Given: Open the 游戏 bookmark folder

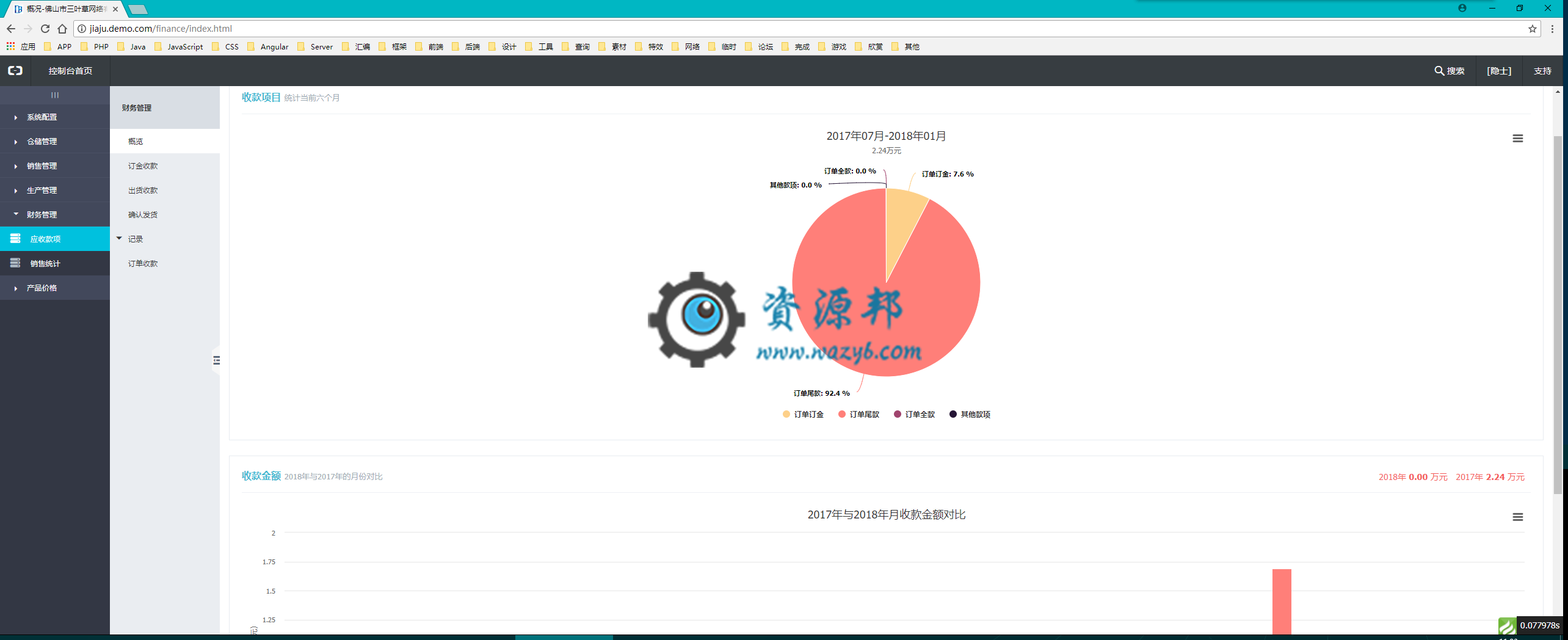Looking at the screenshot, I should pos(832,46).
